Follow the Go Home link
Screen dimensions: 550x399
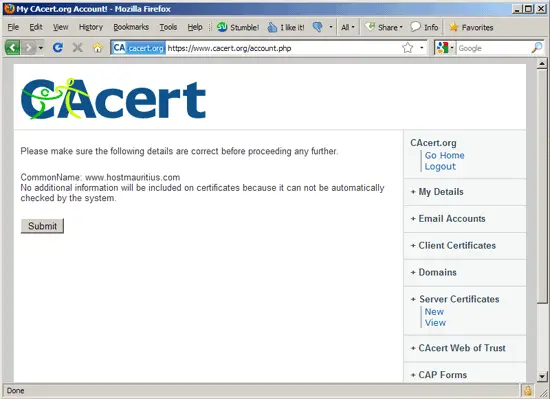pyautogui.click(x=444, y=155)
